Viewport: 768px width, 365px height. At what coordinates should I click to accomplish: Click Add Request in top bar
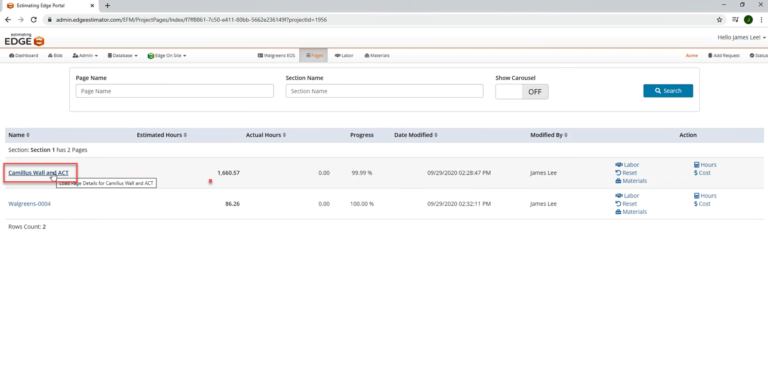pyautogui.click(x=724, y=56)
